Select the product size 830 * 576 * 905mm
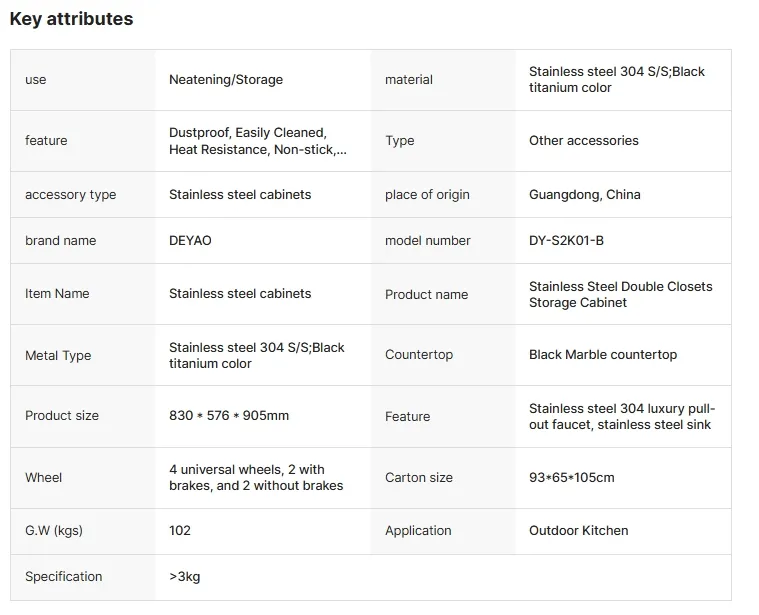Image resolution: width=759 pixels, height=615 pixels. click(228, 416)
